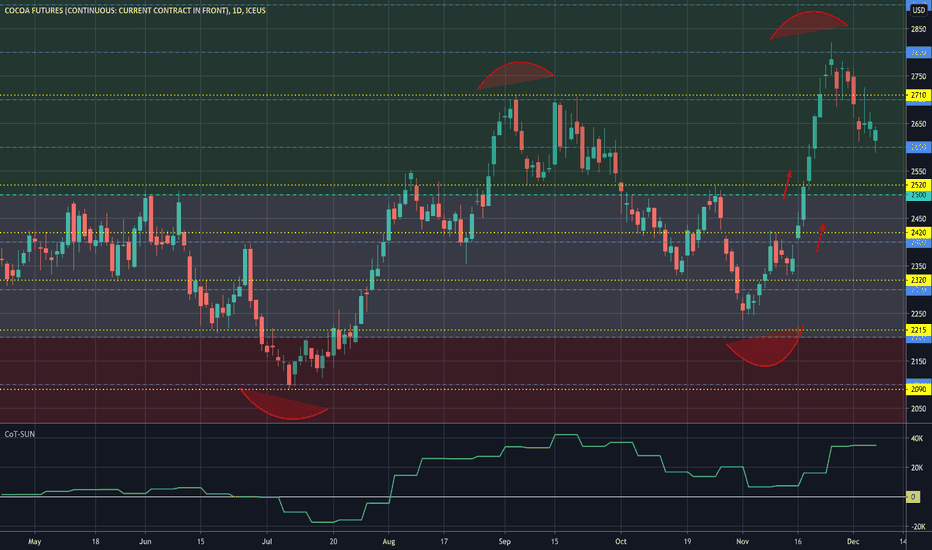932x550 pixels.
Task: Click the 2450 price axis value
Action: tap(918, 219)
